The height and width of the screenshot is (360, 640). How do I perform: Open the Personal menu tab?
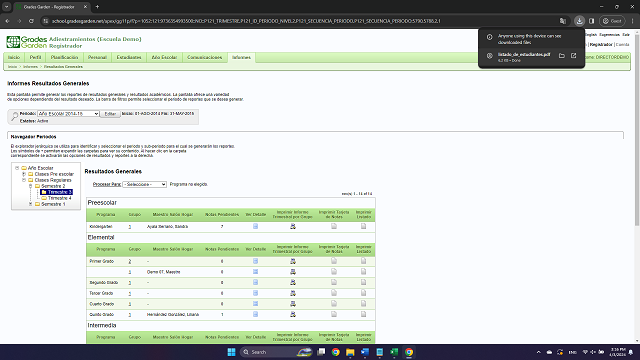click(97, 58)
